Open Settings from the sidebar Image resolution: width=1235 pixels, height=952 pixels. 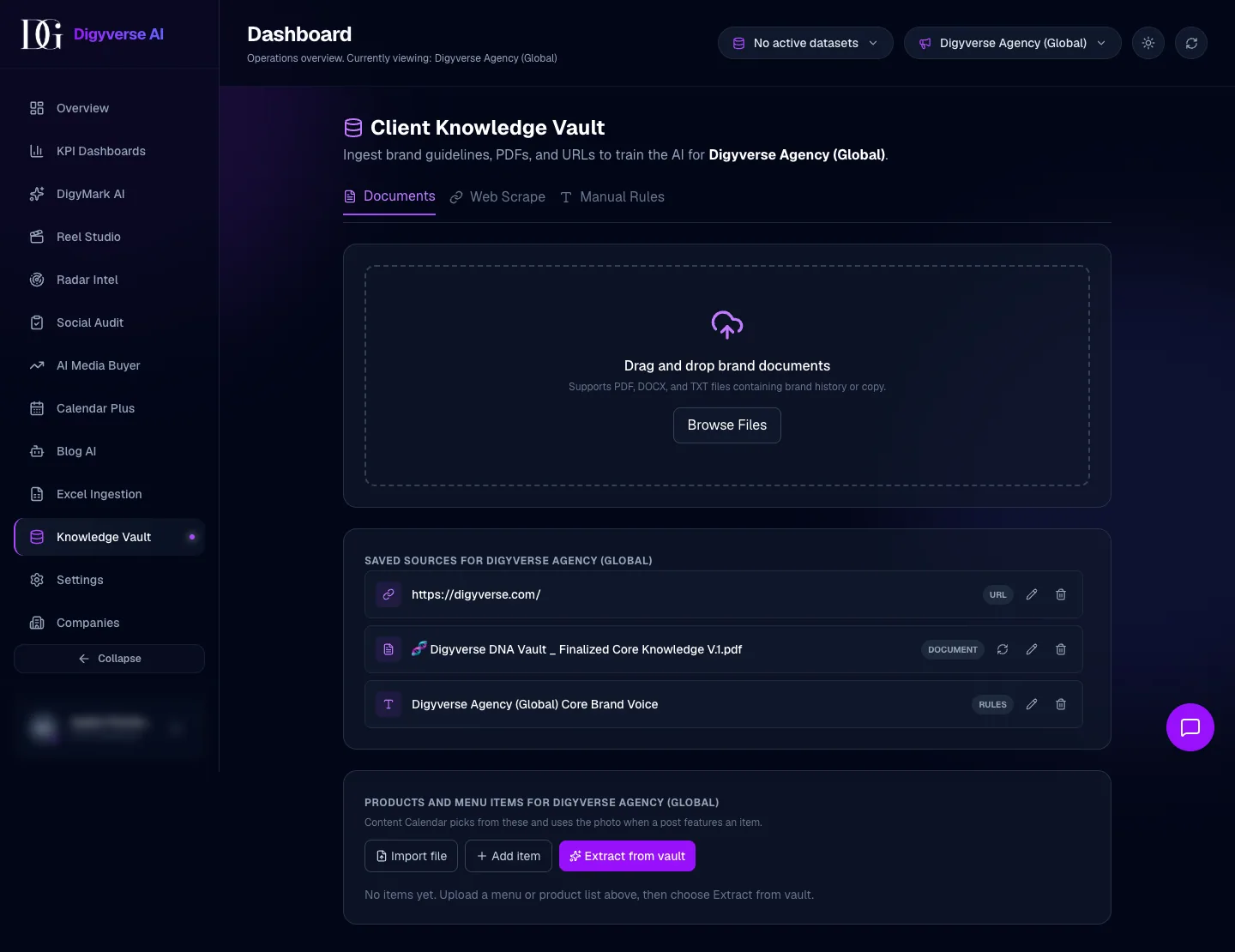coord(109,580)
